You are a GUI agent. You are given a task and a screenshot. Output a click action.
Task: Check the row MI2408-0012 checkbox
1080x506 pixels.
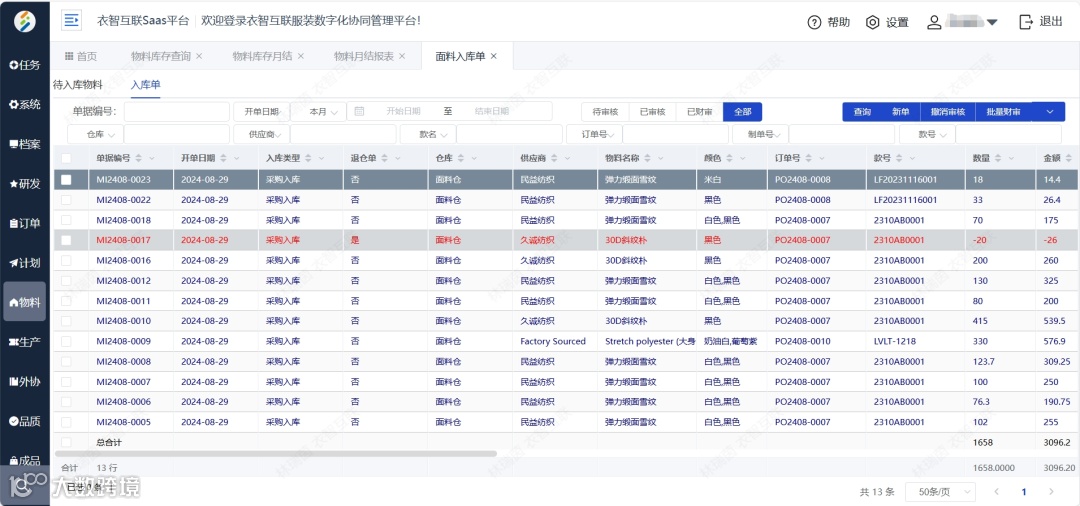coord(66,280)
